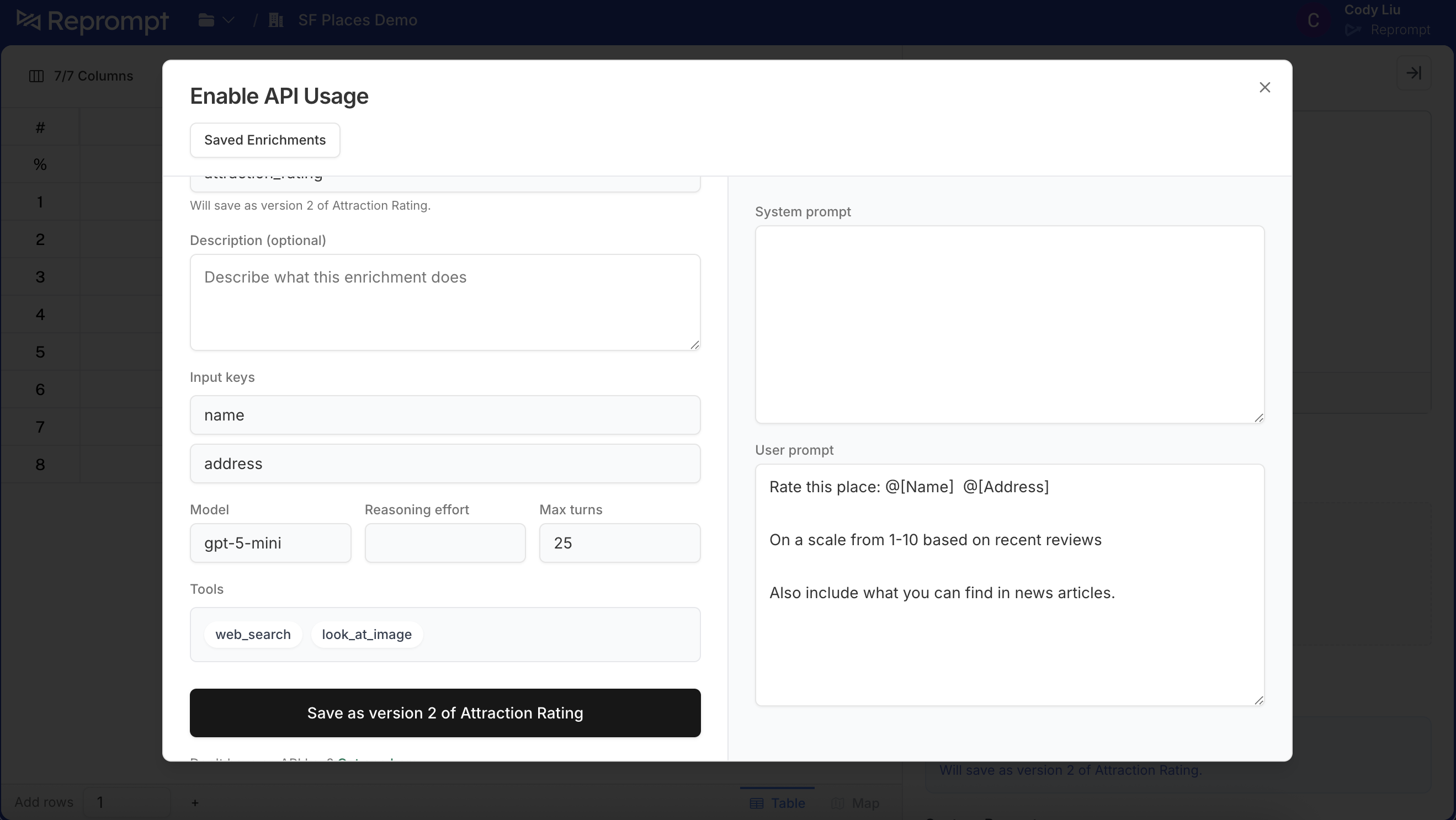Edit the Max turns value
Viewport: 1456px width, 820px height.
[x=619, y=542]
